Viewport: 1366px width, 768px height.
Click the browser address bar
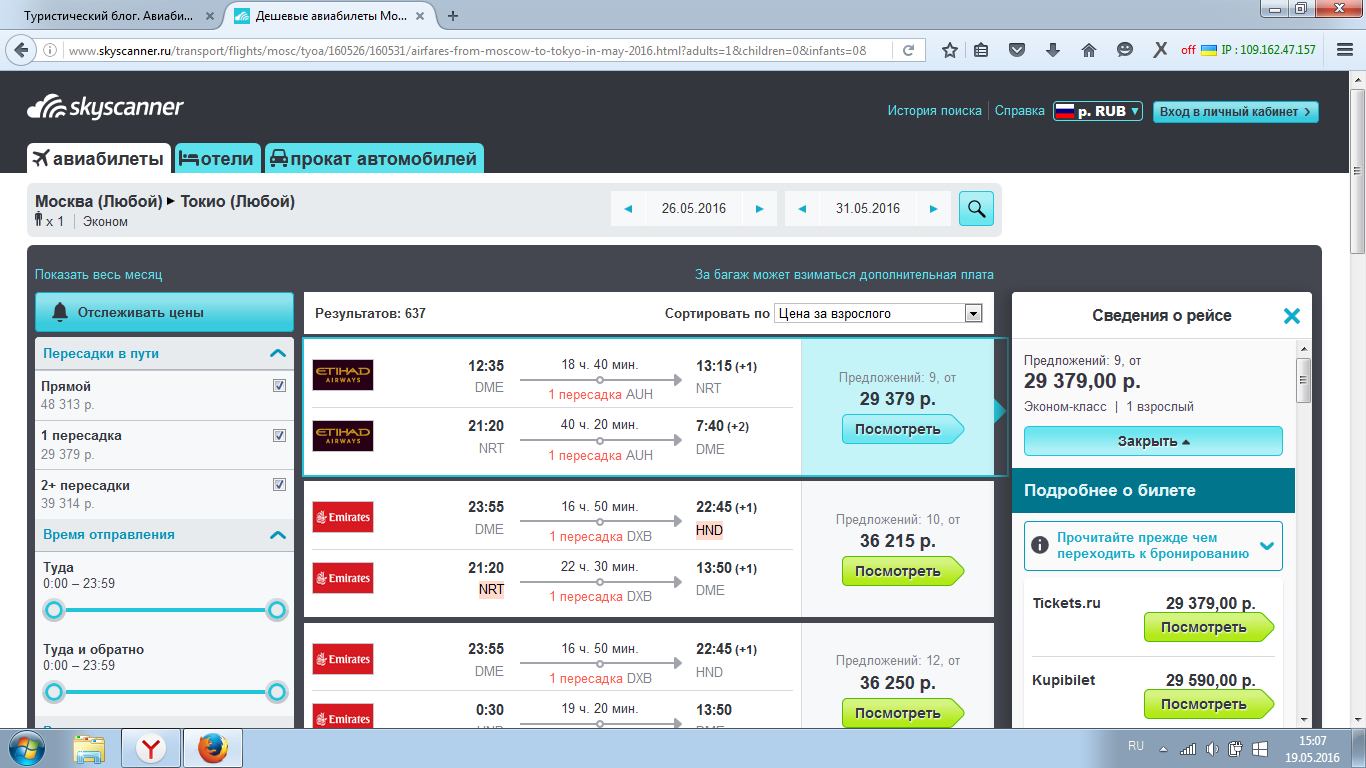point(467,50)
